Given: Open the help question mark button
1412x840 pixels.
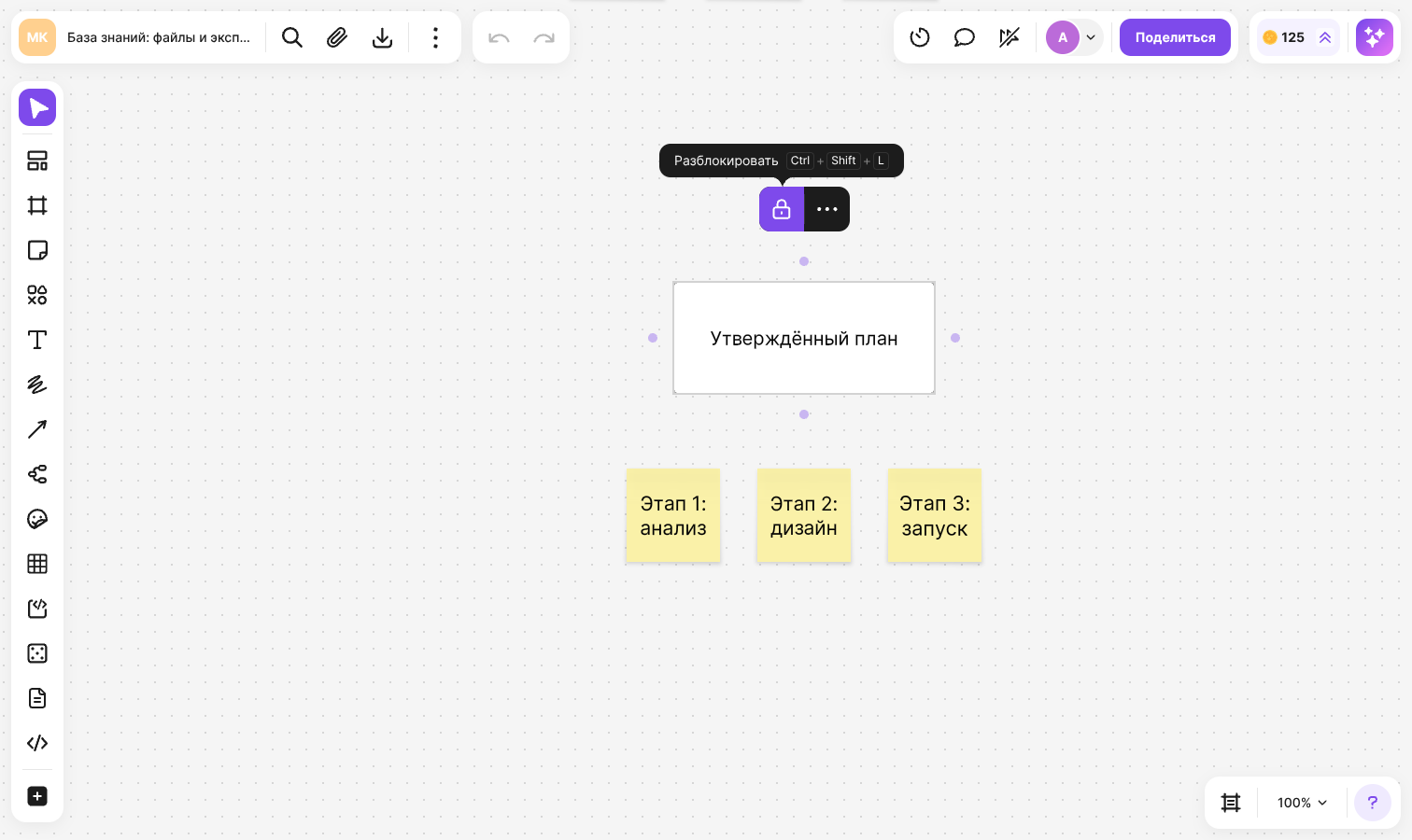Looking at the screenshot, I should pos(1373,803).
